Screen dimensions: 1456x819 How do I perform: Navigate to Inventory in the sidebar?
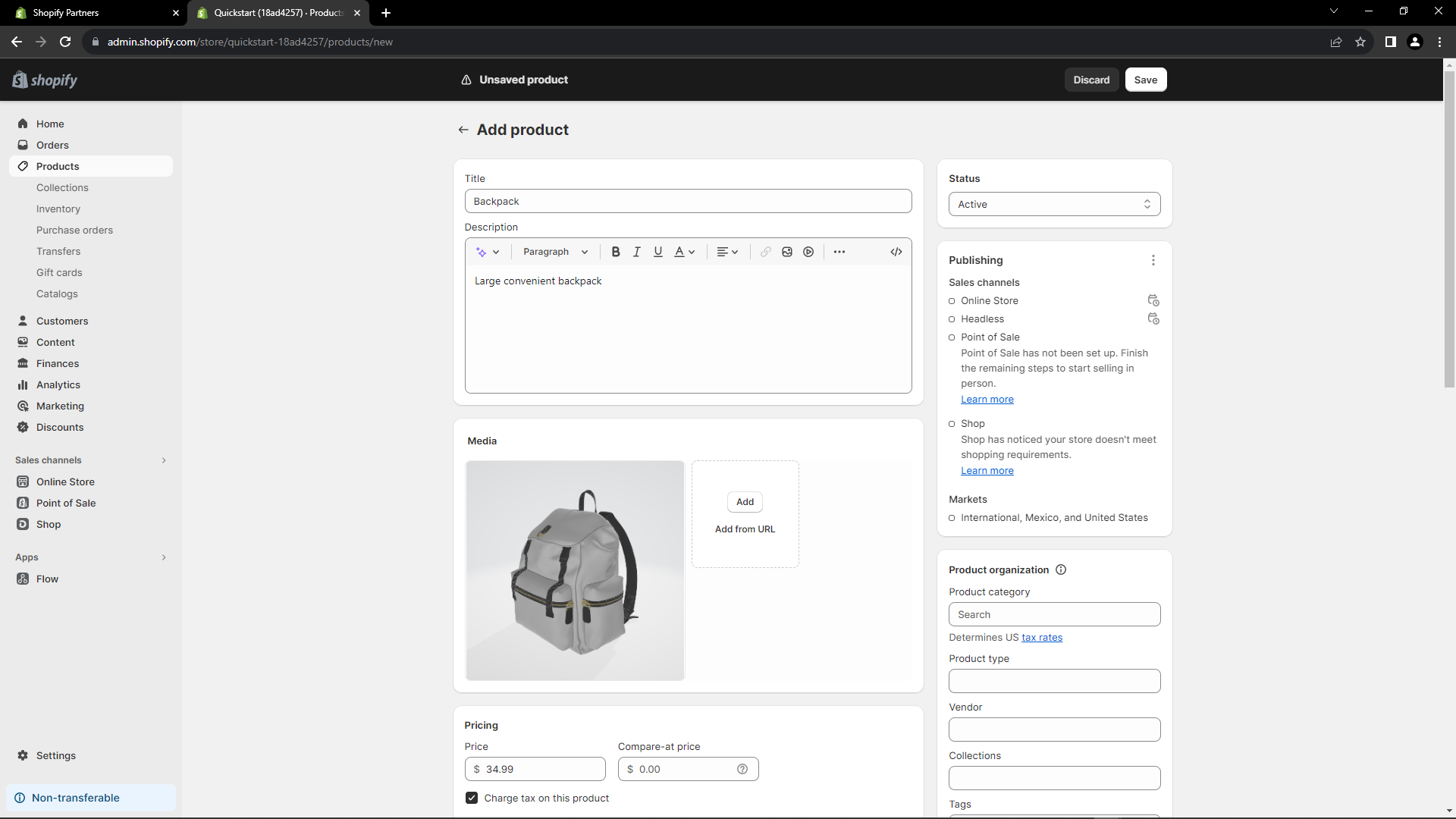(58, 209)
